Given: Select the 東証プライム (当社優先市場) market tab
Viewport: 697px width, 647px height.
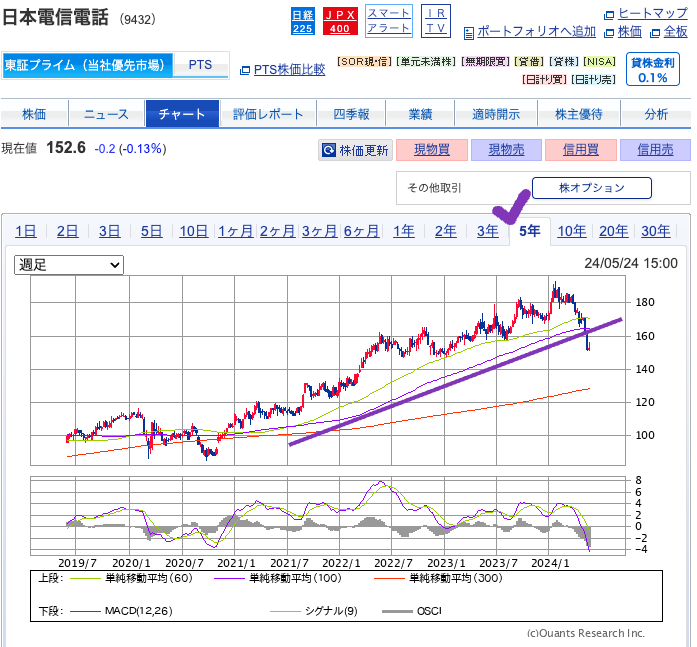Looking at the screenshot, I should tap(87, 65).
